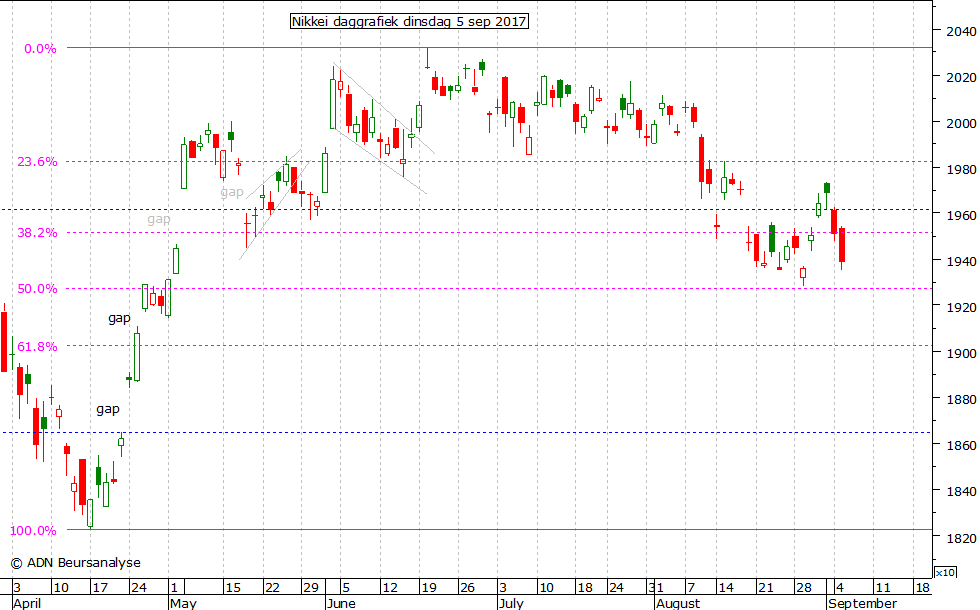Select the 1840 price axis value
This screenshot has width=980, height=610.
pyautogui.click(x=961, y=491)
